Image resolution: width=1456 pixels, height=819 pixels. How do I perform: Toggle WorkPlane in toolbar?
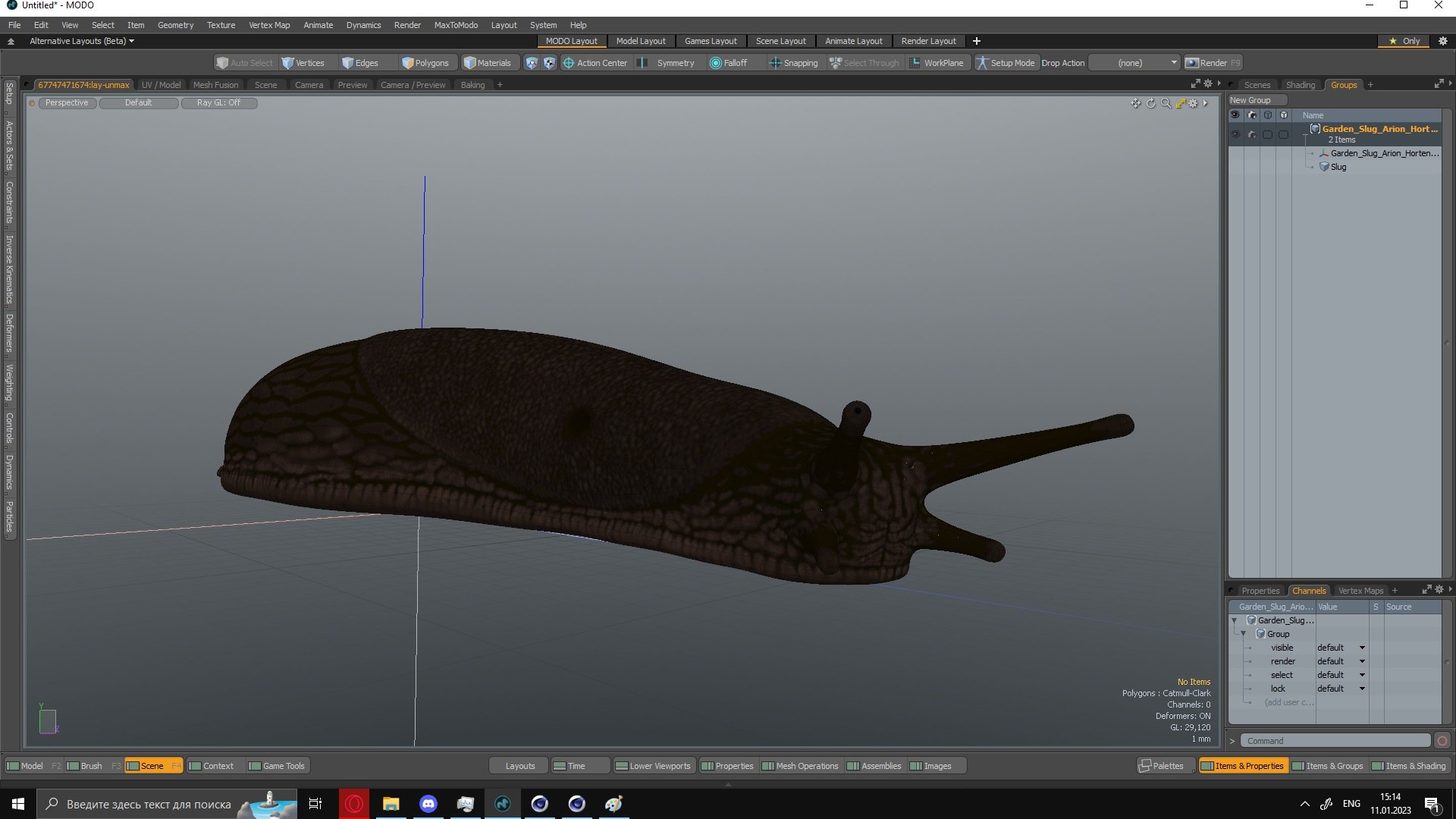coord(937,63)
